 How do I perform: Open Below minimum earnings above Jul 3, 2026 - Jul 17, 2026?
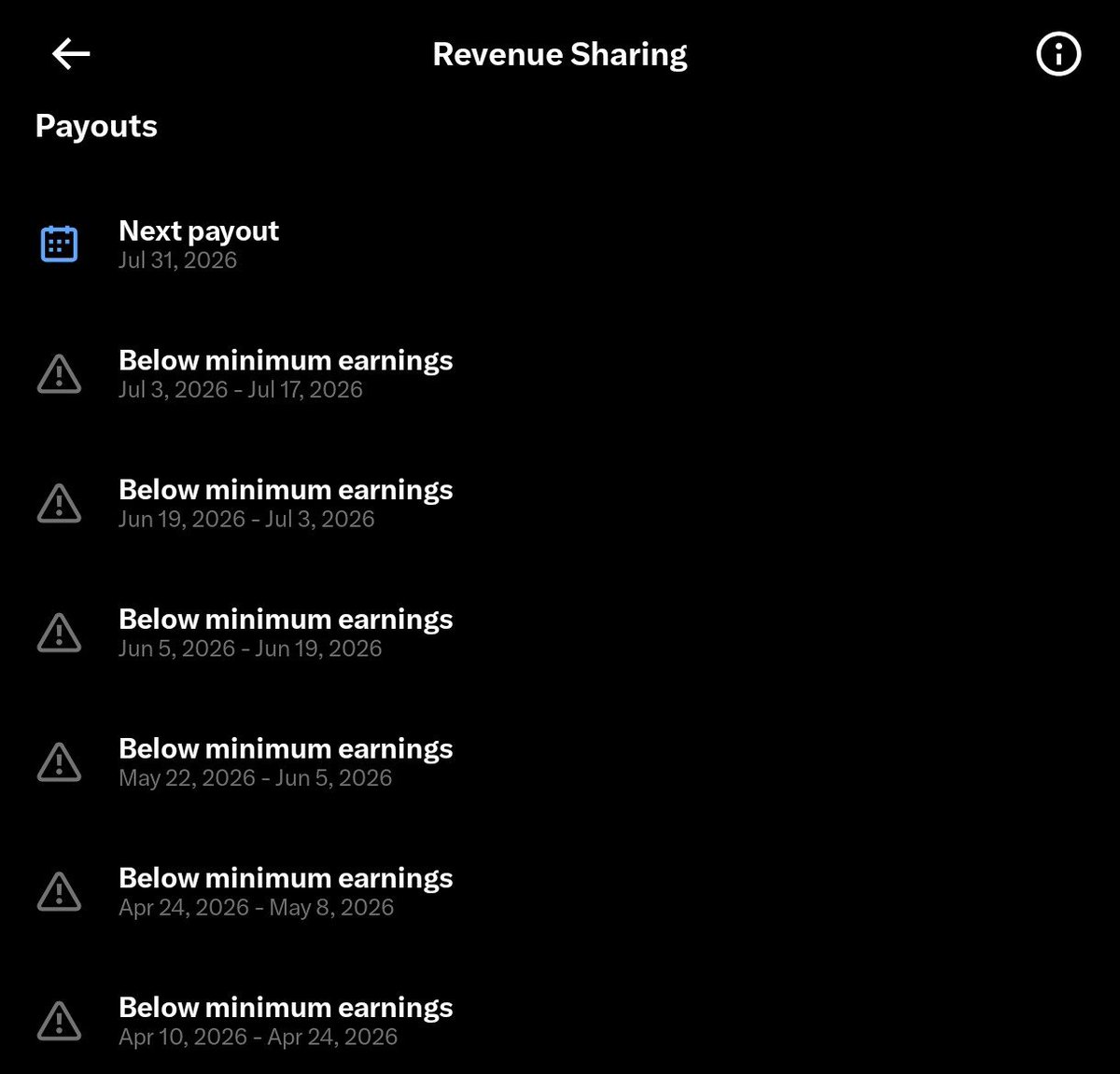click(x=286, y=360)
